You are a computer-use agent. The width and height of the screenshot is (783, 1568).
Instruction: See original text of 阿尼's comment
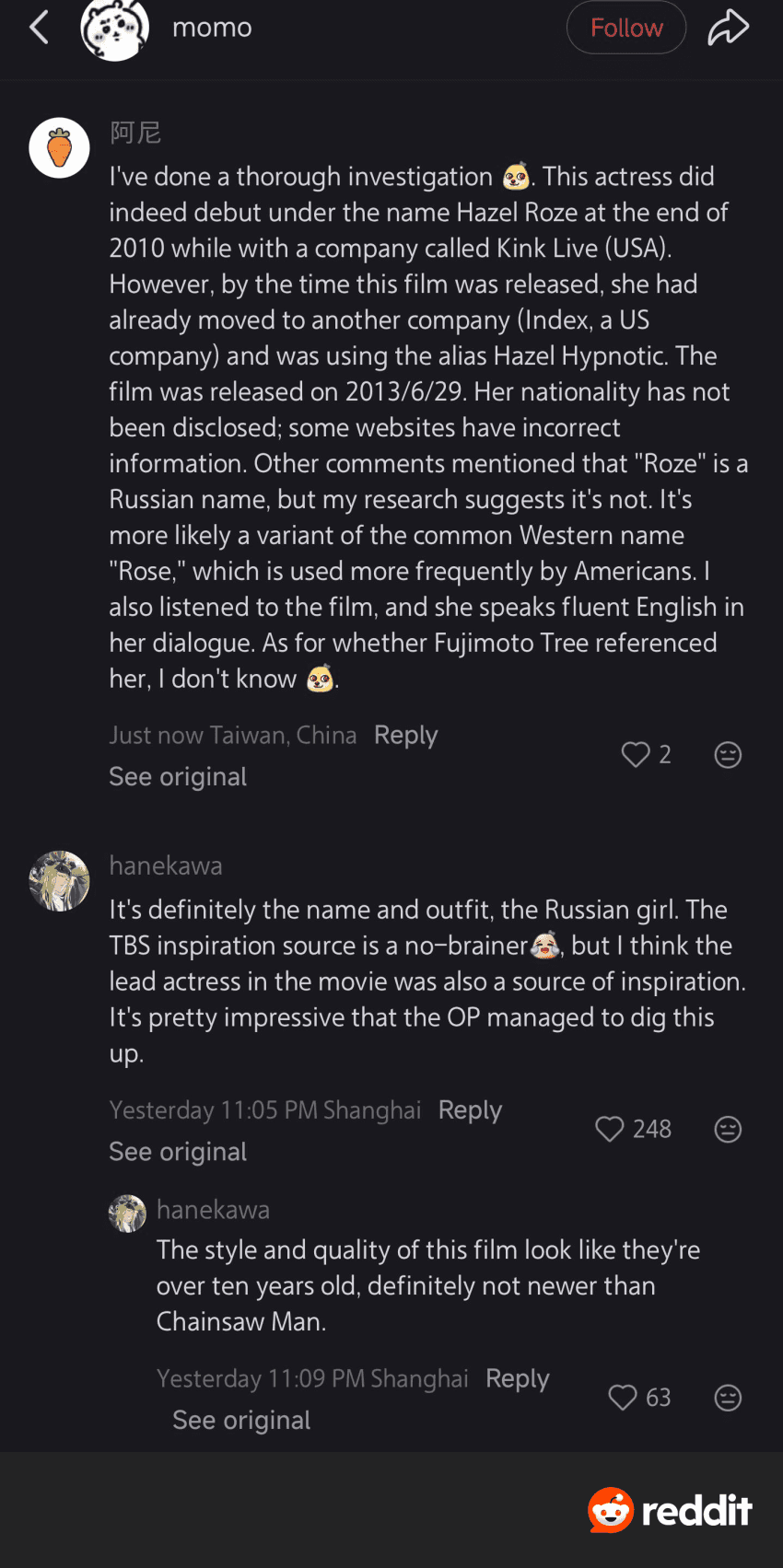(x=178, y=777)
